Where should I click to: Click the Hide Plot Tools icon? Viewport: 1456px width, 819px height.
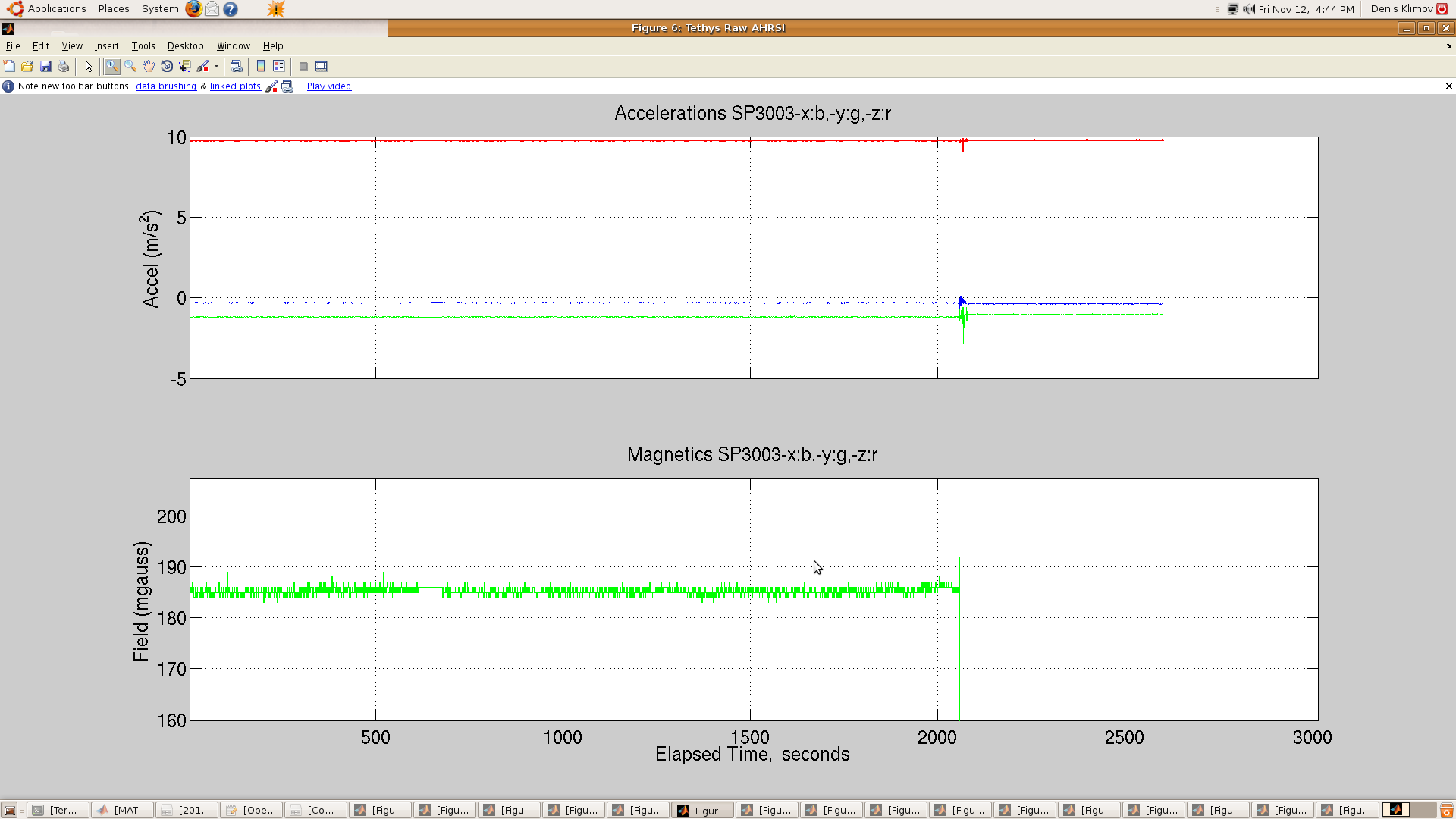[303, 67]
